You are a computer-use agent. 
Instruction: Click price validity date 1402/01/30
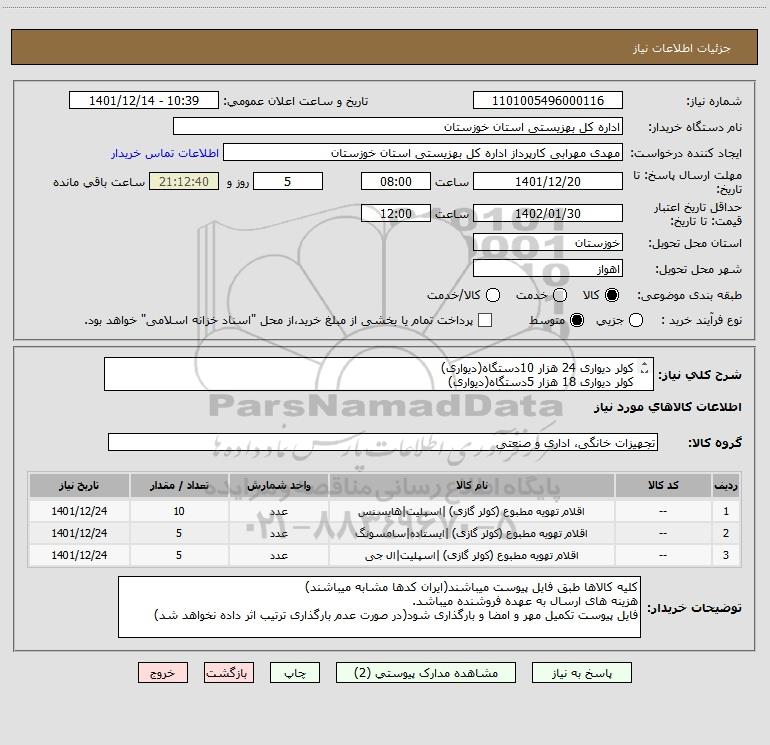[548, 214]
